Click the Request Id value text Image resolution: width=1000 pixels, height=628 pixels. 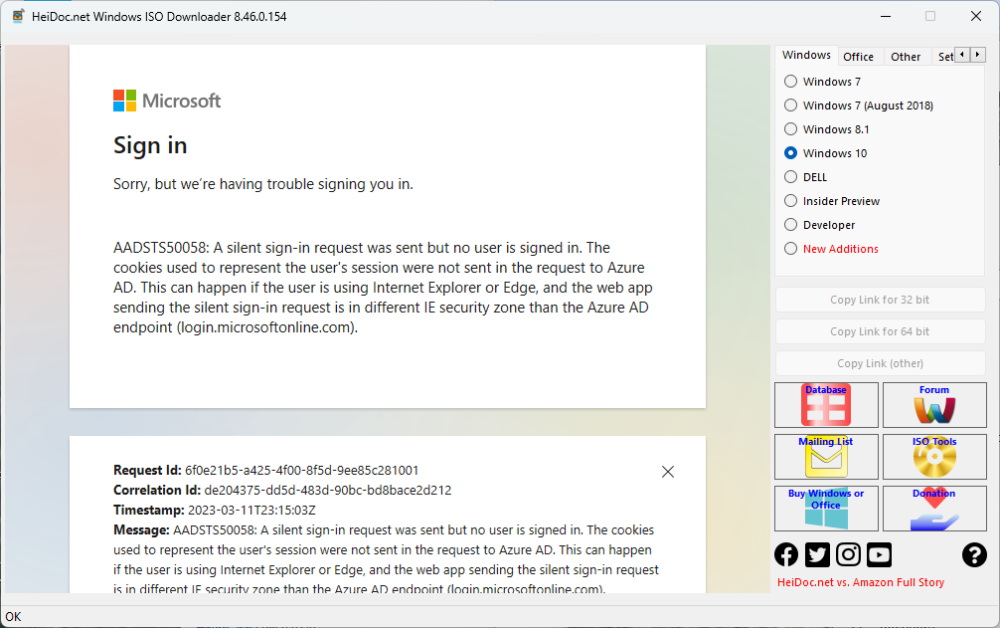click(x=302, y=471)
